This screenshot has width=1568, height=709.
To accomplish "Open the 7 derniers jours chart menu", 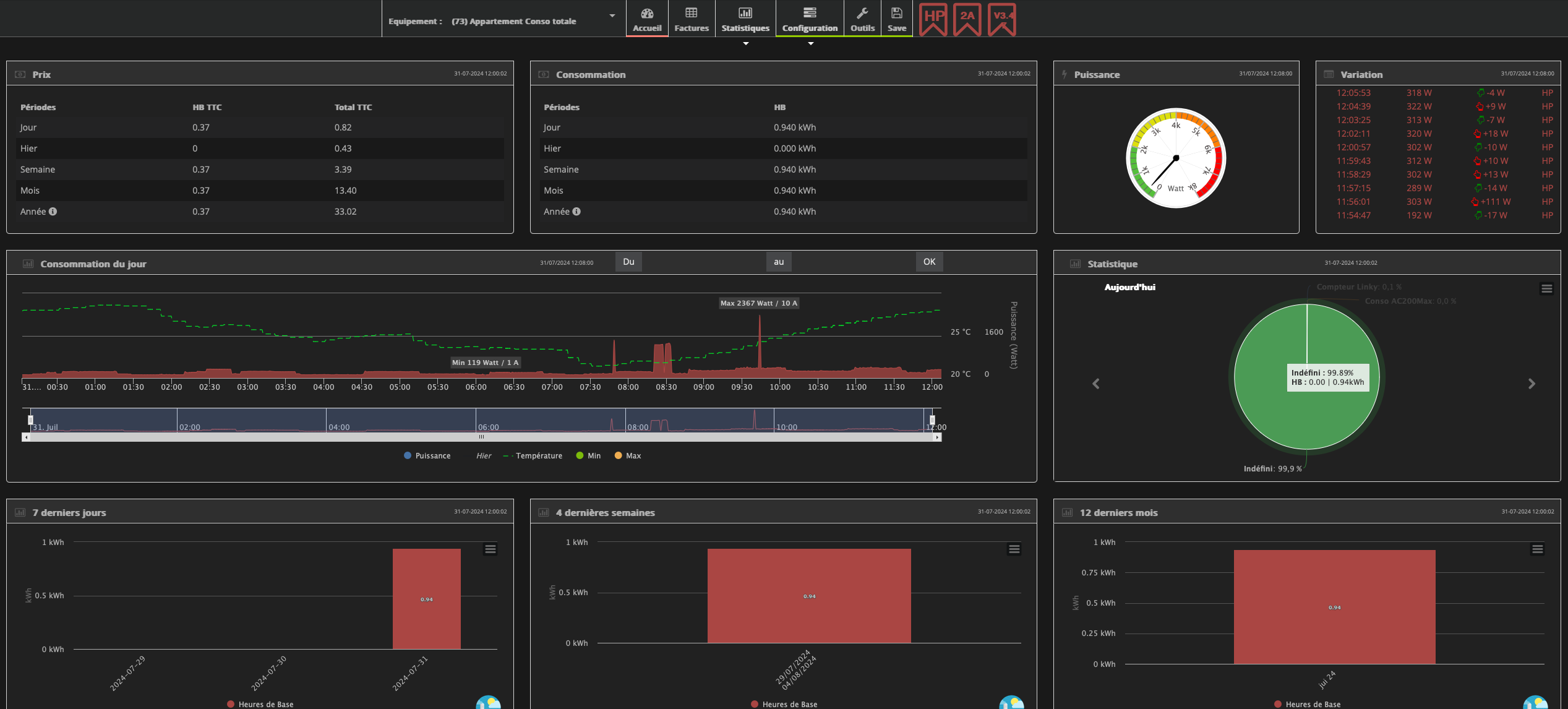I will pos(490,549).
